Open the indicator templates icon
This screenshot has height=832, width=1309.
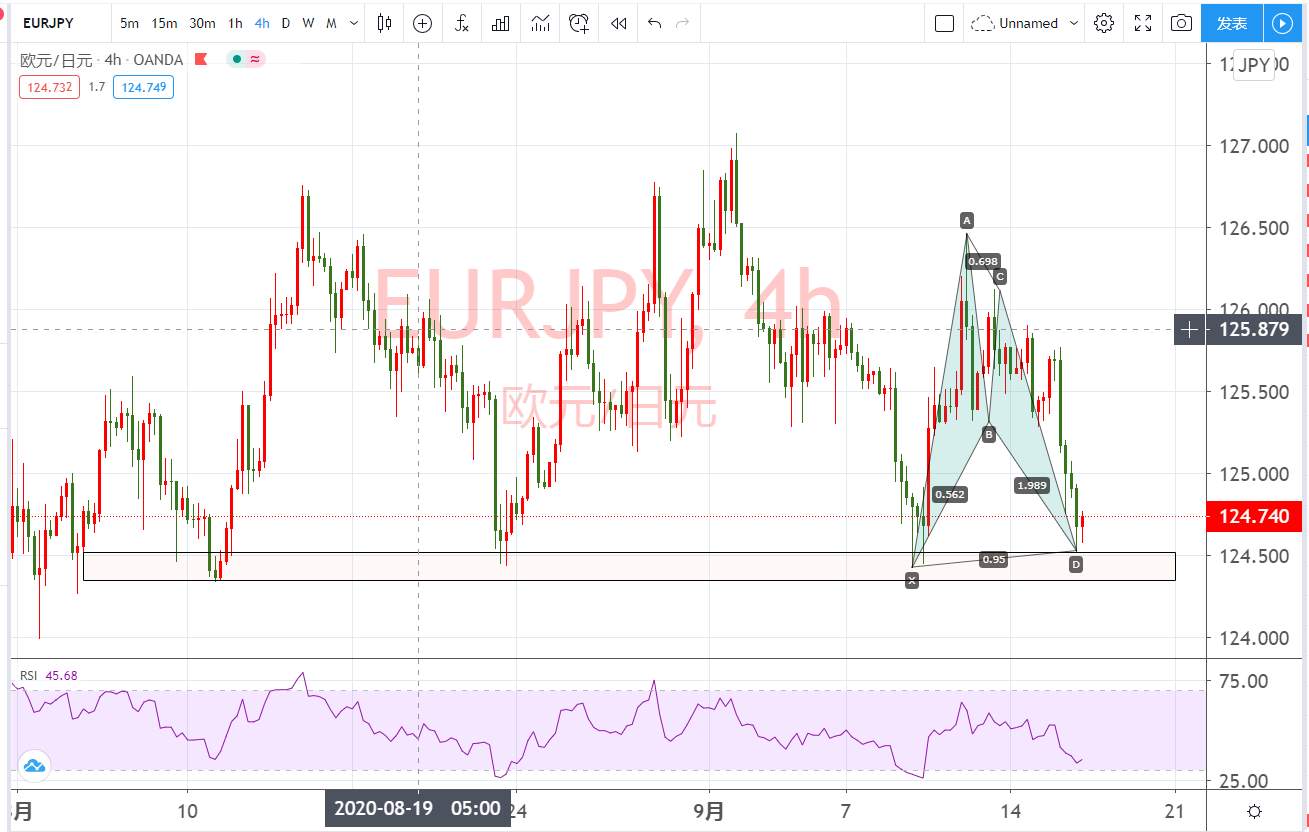pyautogui.click(x=540, y=23)
